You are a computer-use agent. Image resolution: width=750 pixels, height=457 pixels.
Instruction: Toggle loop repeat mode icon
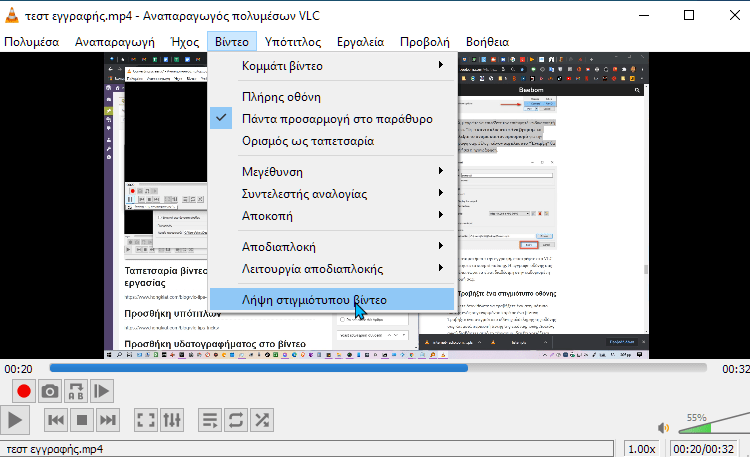236,421
